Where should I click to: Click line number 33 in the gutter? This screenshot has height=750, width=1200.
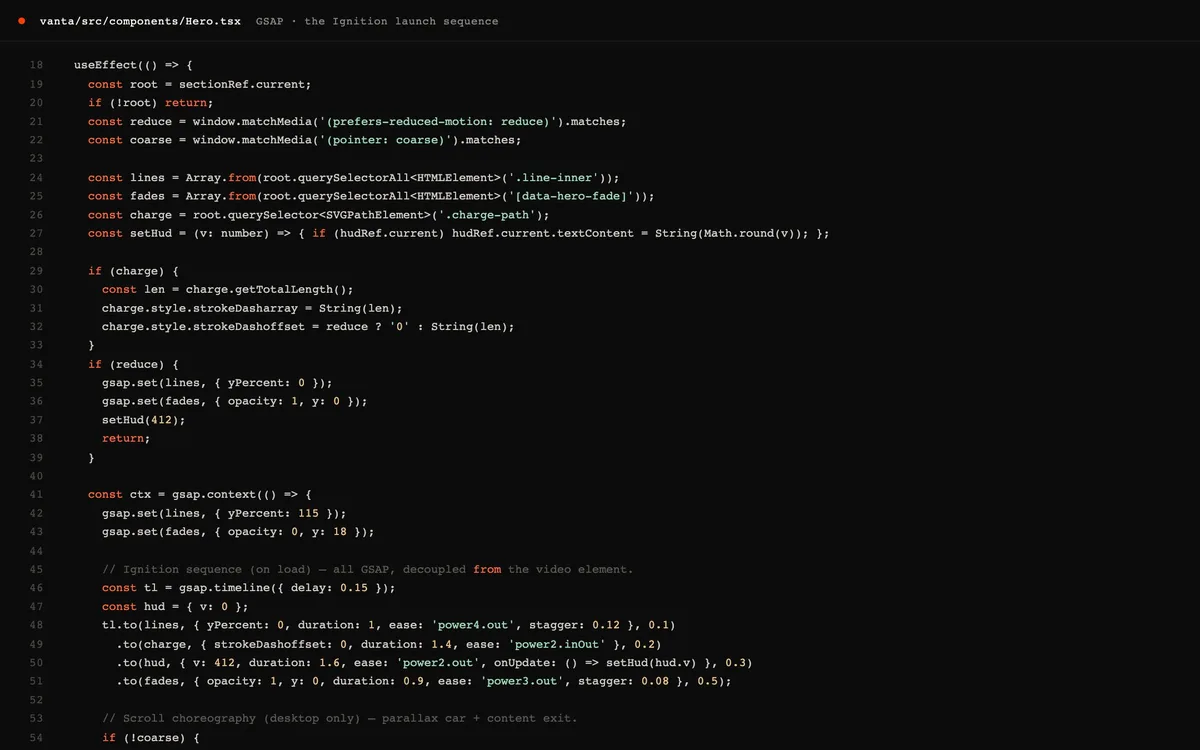pyautogui.click(x=36, y=345)
